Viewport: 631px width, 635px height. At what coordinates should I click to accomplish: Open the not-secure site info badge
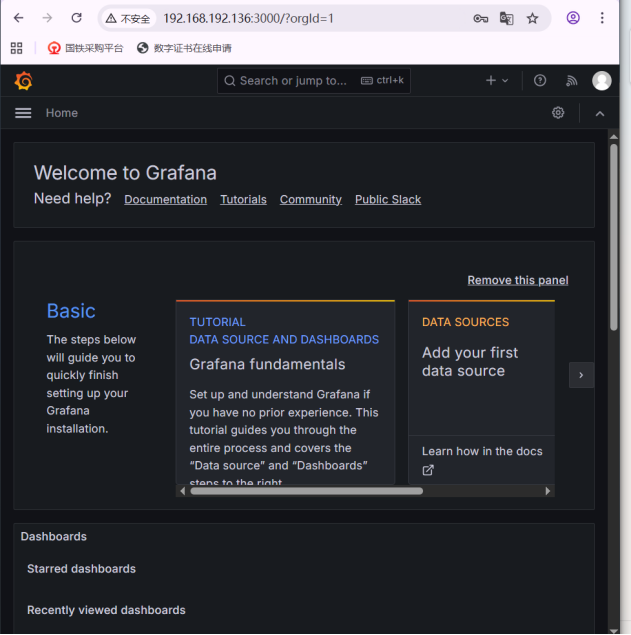(x=128, y=19)
